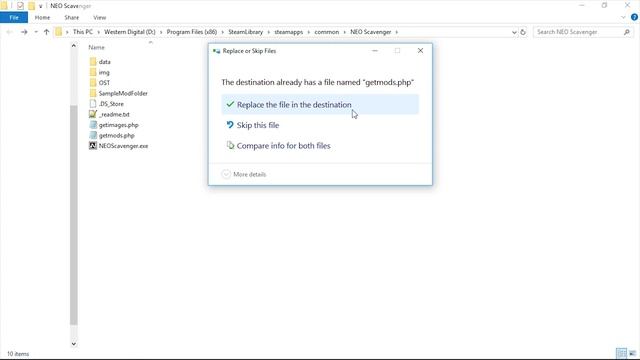Open the Explorer help icon
The height and width of the screenshot is (360, 640).
click(634, 17)
